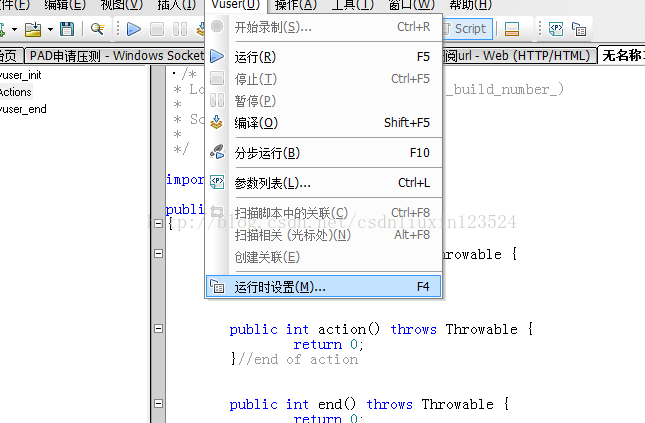Click the Save script floppy disk icon

pos(67,29)
